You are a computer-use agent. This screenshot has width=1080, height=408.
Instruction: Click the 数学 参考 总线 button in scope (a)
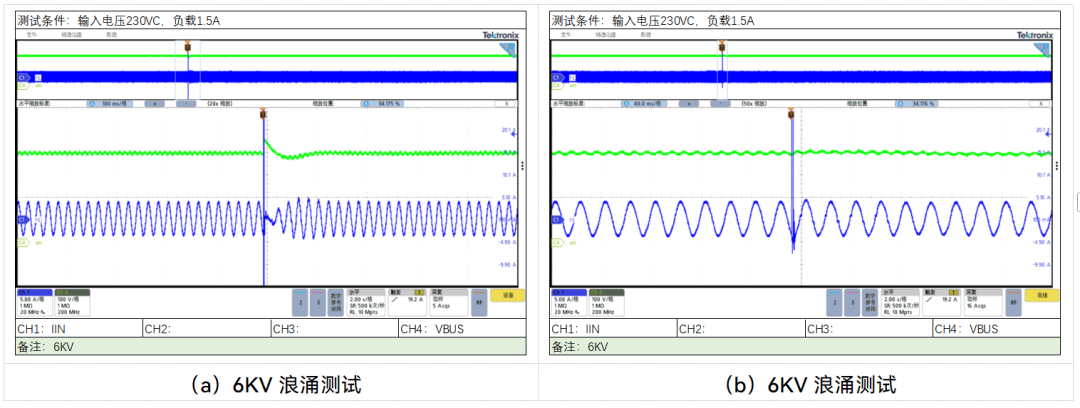click(x=335, y=302)
